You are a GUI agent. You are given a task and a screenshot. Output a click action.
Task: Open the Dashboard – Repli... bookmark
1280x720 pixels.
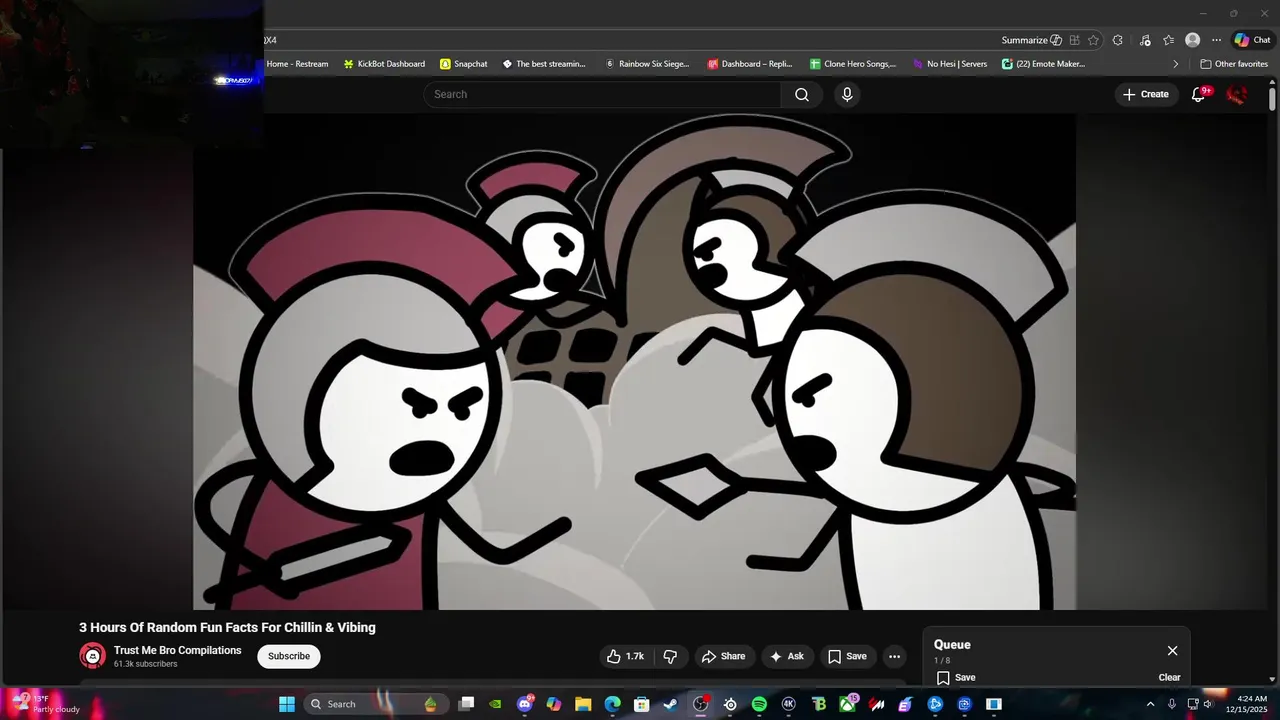pyautogui.click(x=750, y=64)
